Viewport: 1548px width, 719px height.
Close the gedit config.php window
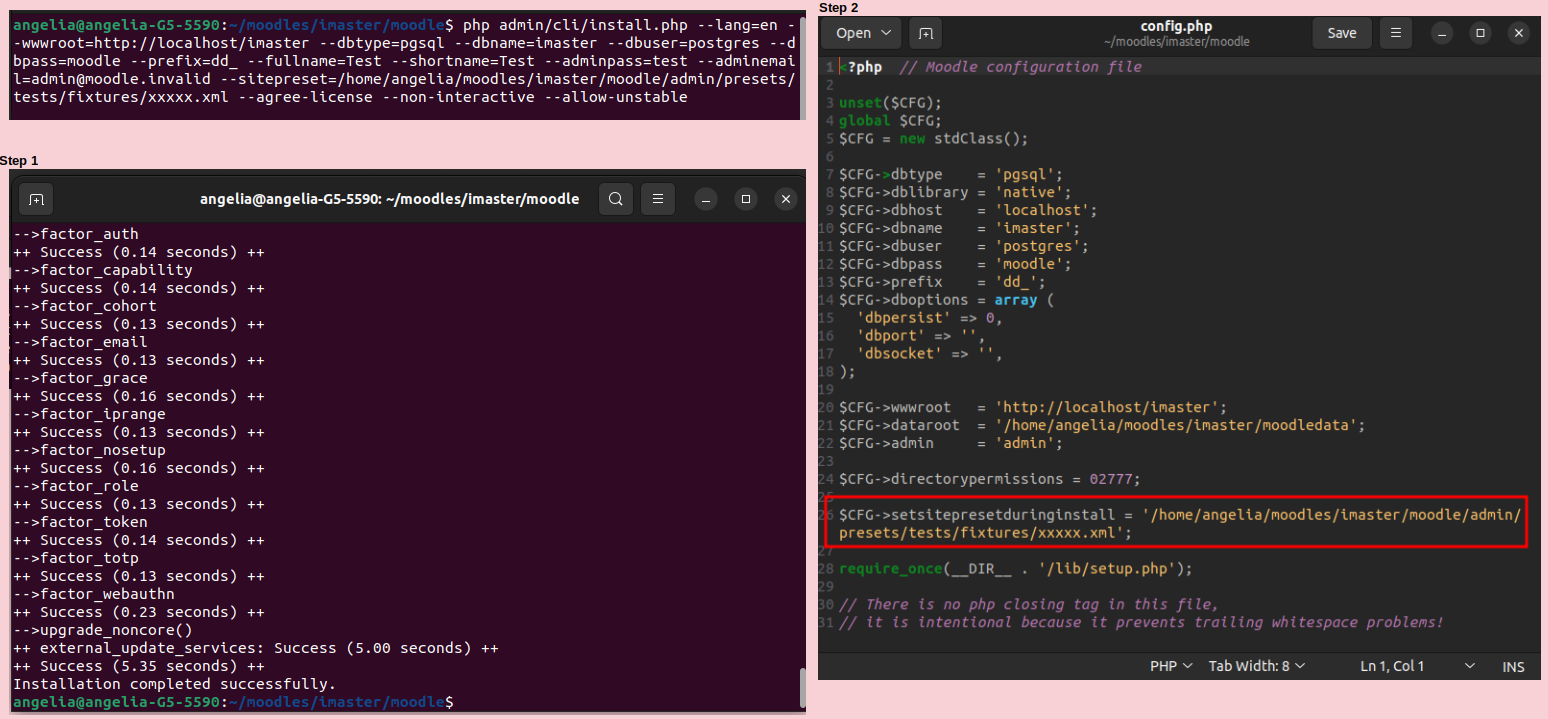tap(1519, 33)
